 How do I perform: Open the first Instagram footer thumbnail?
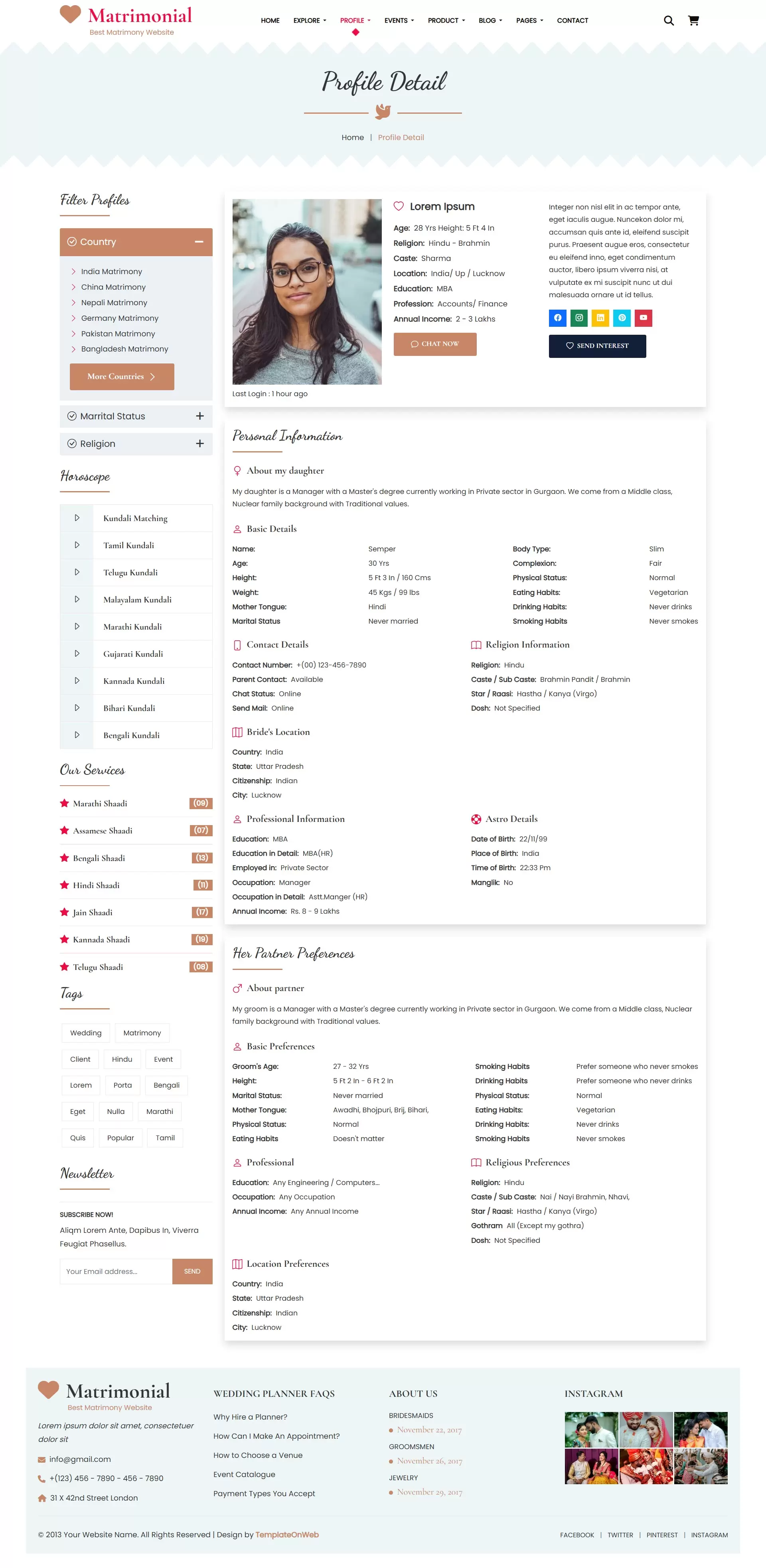coord(590,1429)
